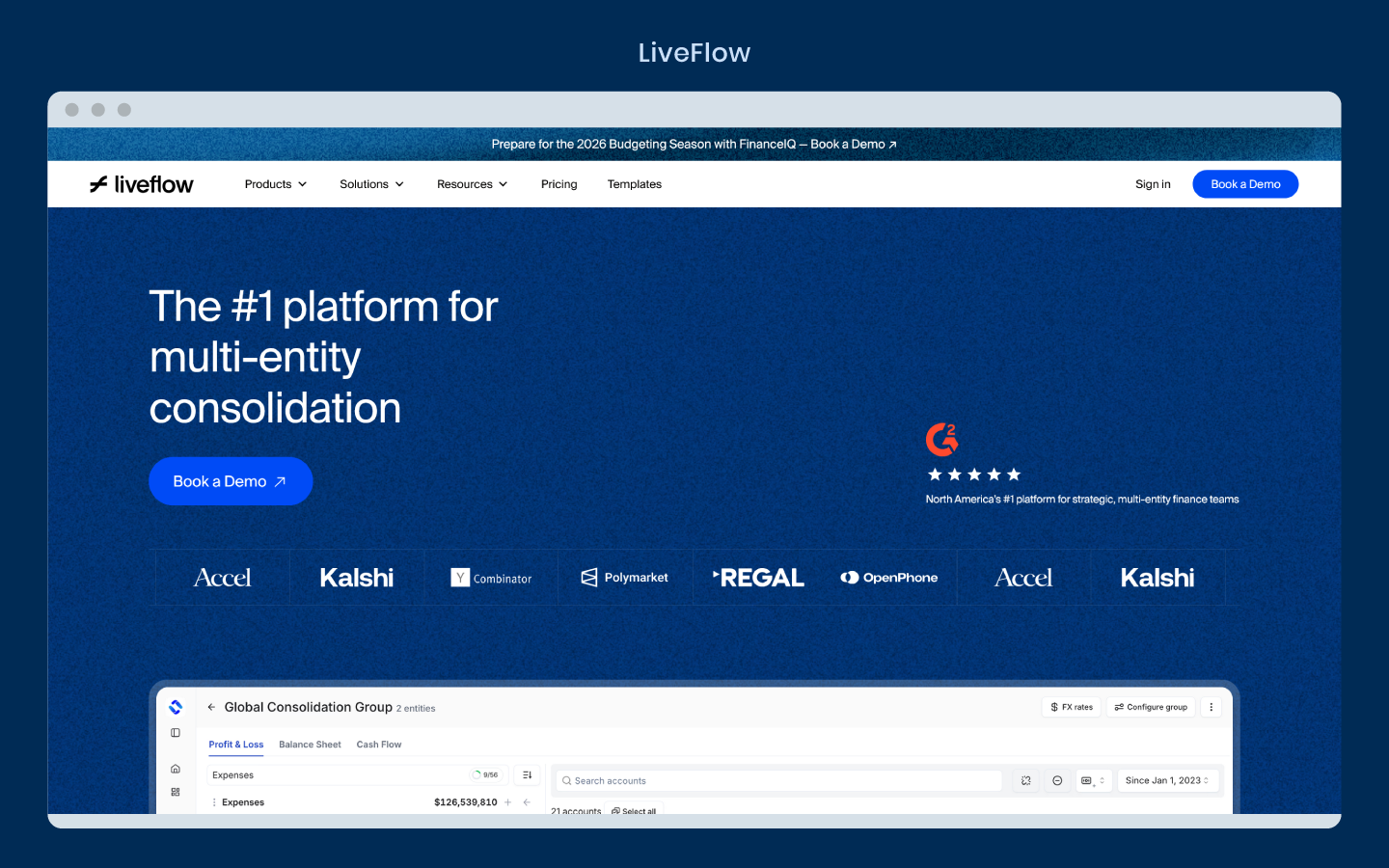Screen dimensions: 1389x868
Task: Click the dashboard app logo in sidebar
Action: coord(176,707)
